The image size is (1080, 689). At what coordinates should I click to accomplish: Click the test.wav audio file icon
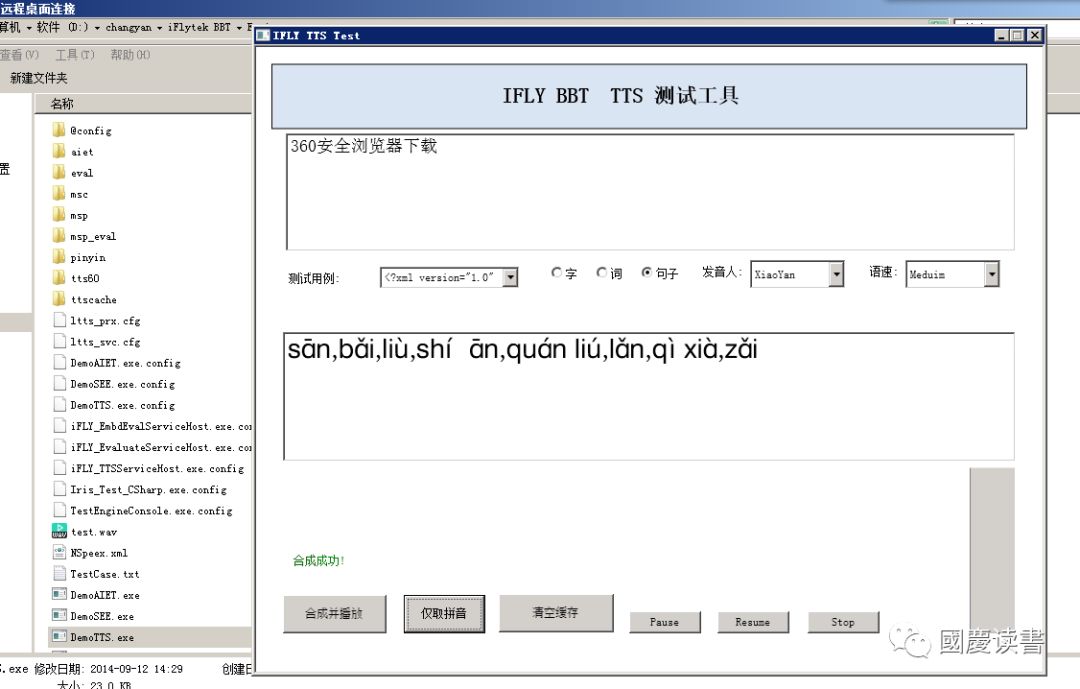point(59,531)
